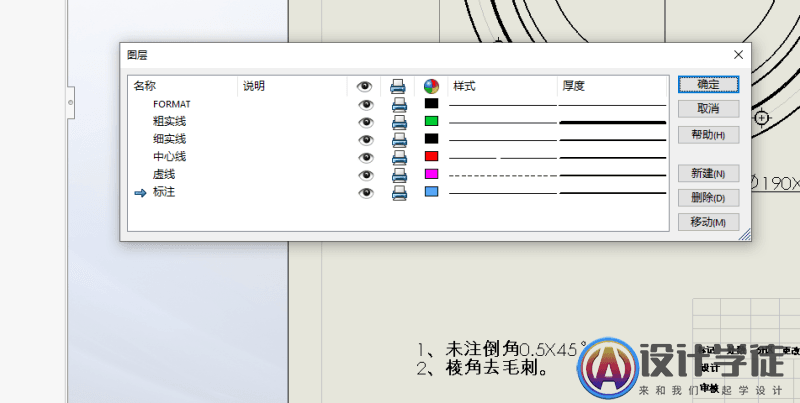Select the FORMAT layer name
The height and width of the screenshot is (403, 800).
pos(171,104)
